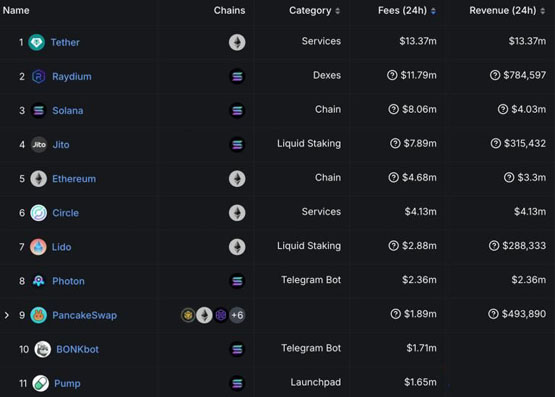Click the Chains column header
The height and width of the screenshot is (397, 555).
click(x=229, y=10)
